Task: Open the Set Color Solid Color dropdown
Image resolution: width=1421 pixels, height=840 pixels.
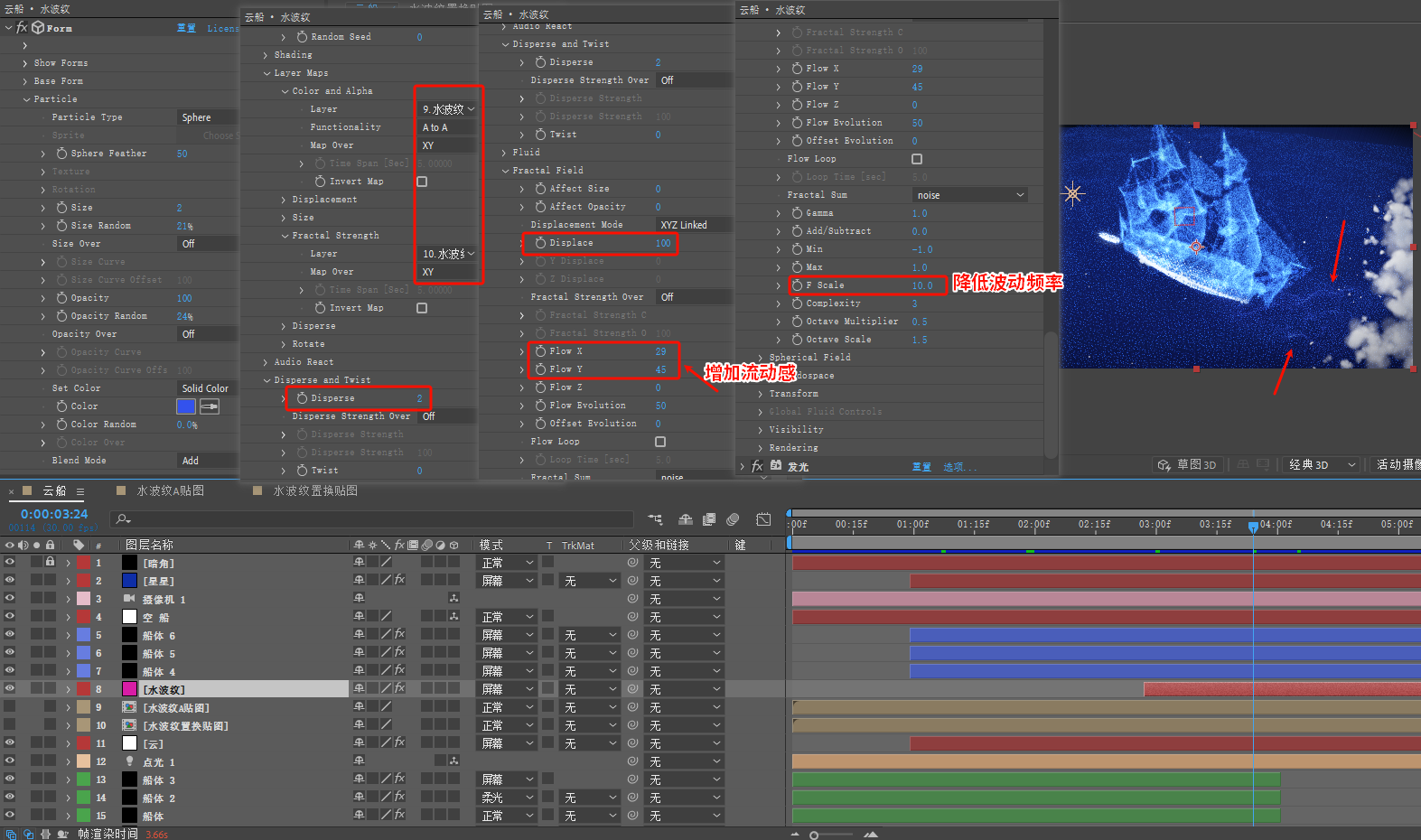Action: tap(209, 388)
